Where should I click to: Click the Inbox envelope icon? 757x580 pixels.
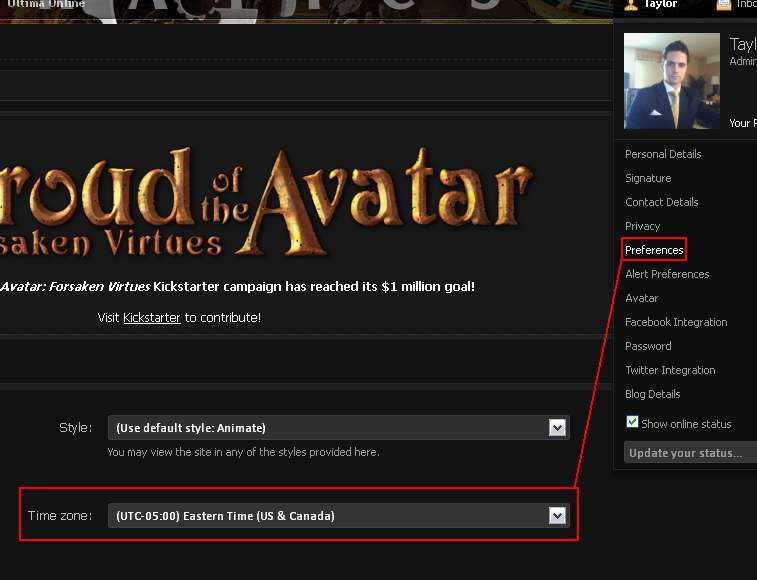pos(723,5)
